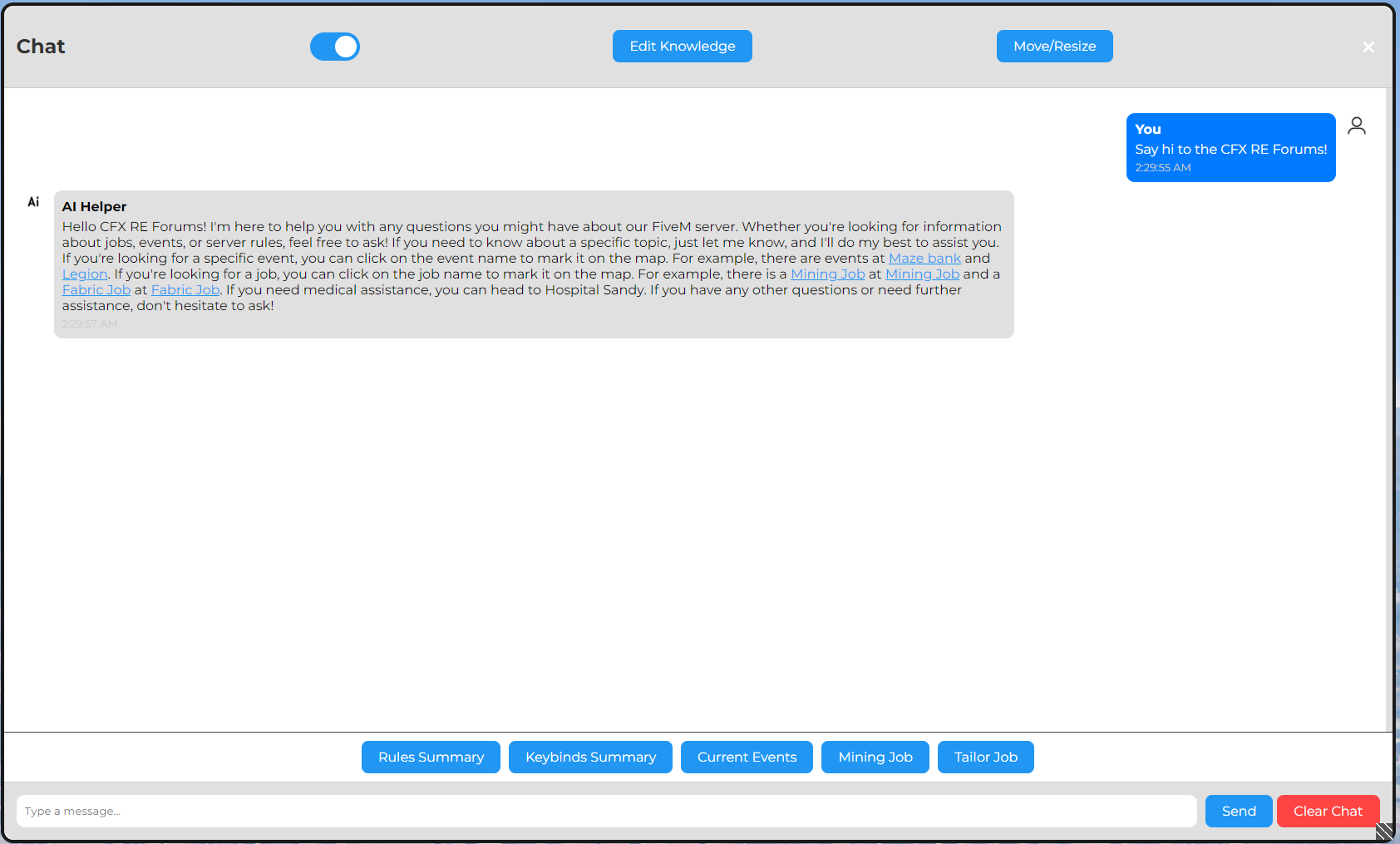
Task: Focus the Type a message input field
Action: coord(606,812)
